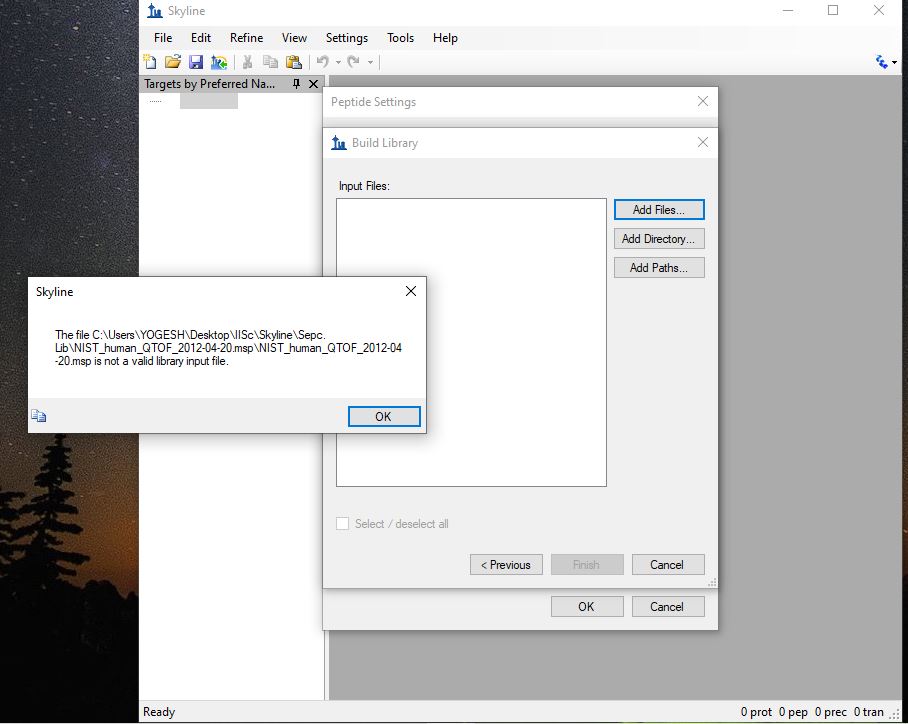Click Add Paths in Build Library
Screen dimensions: 908x724
(659, 268)
